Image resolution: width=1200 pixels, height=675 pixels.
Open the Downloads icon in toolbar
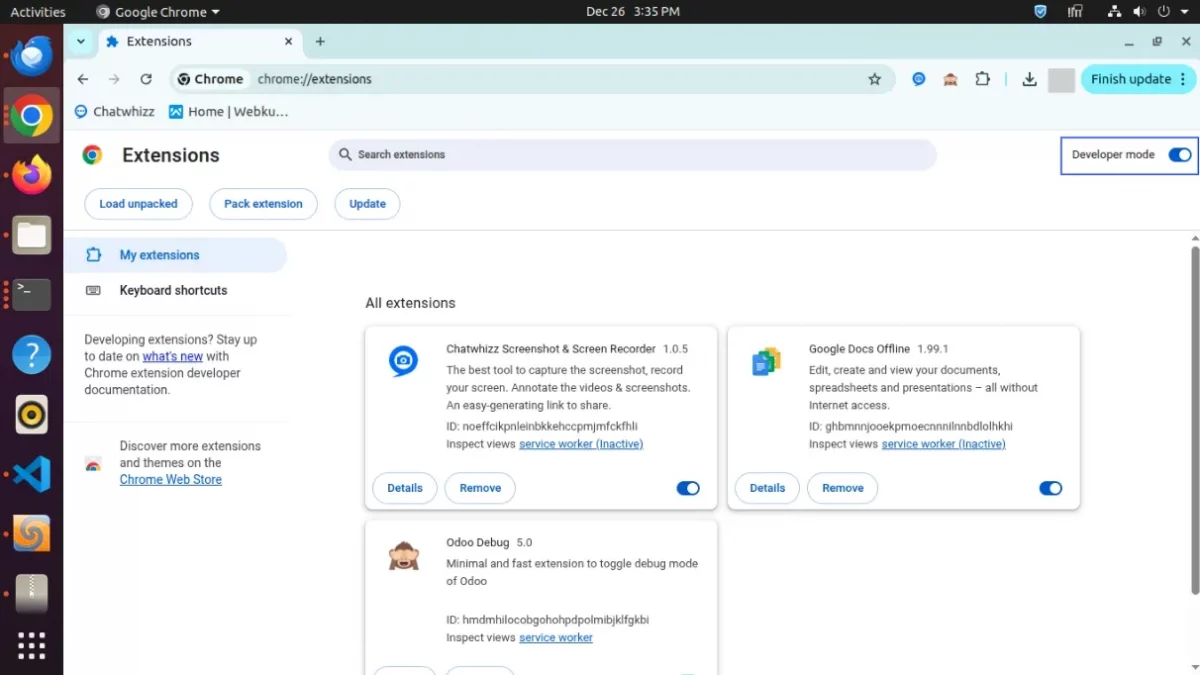[x=1029, y=79]
